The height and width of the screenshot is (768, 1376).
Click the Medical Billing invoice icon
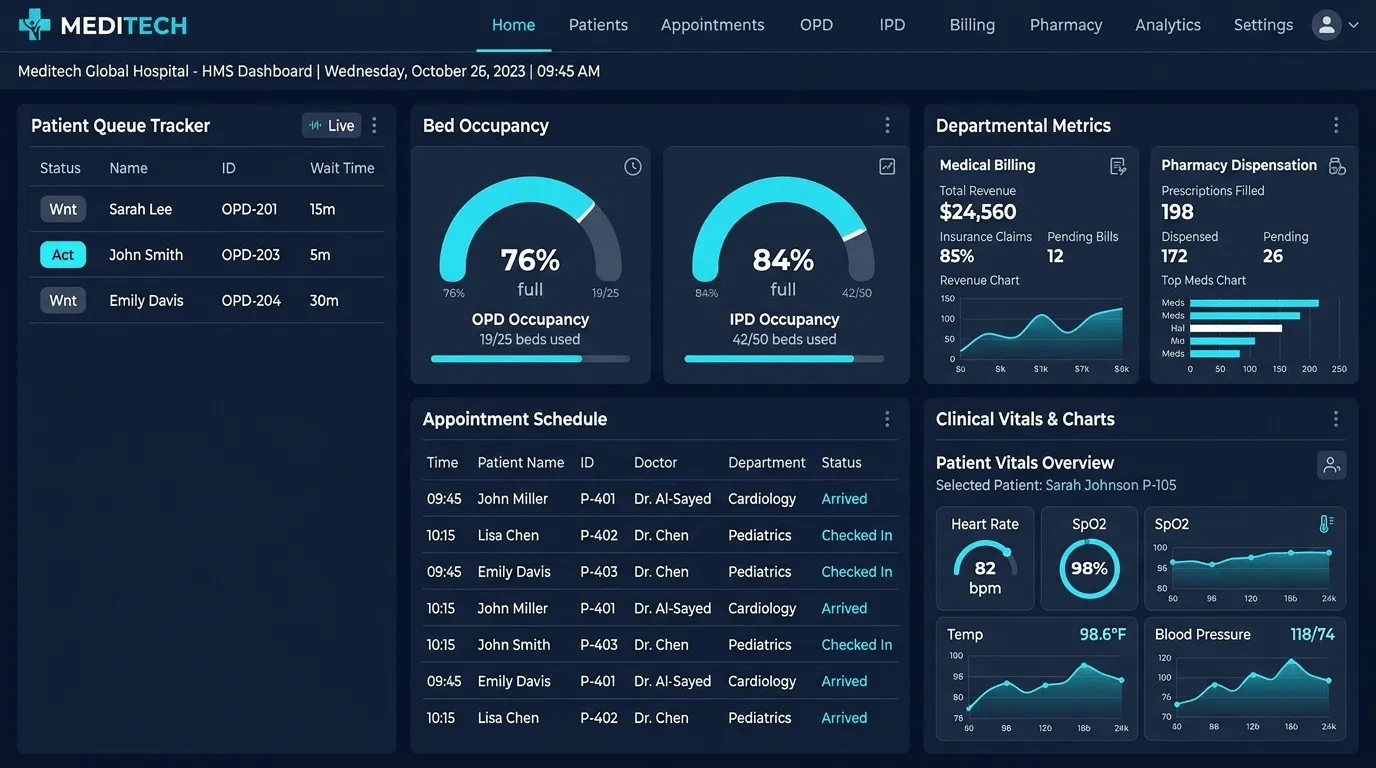pos(1118,166)
